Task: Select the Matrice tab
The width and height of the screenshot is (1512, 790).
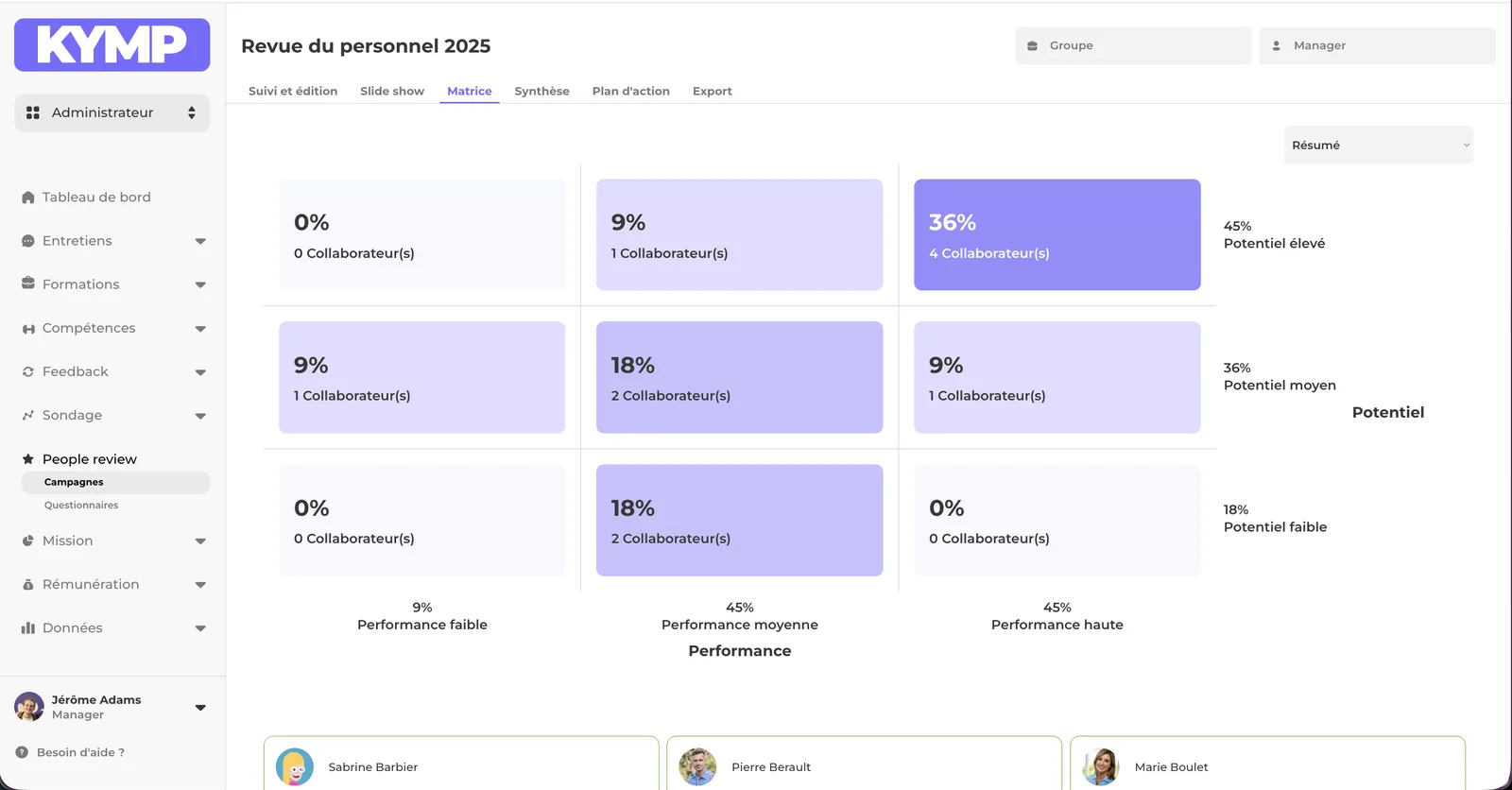Action: 470,91
